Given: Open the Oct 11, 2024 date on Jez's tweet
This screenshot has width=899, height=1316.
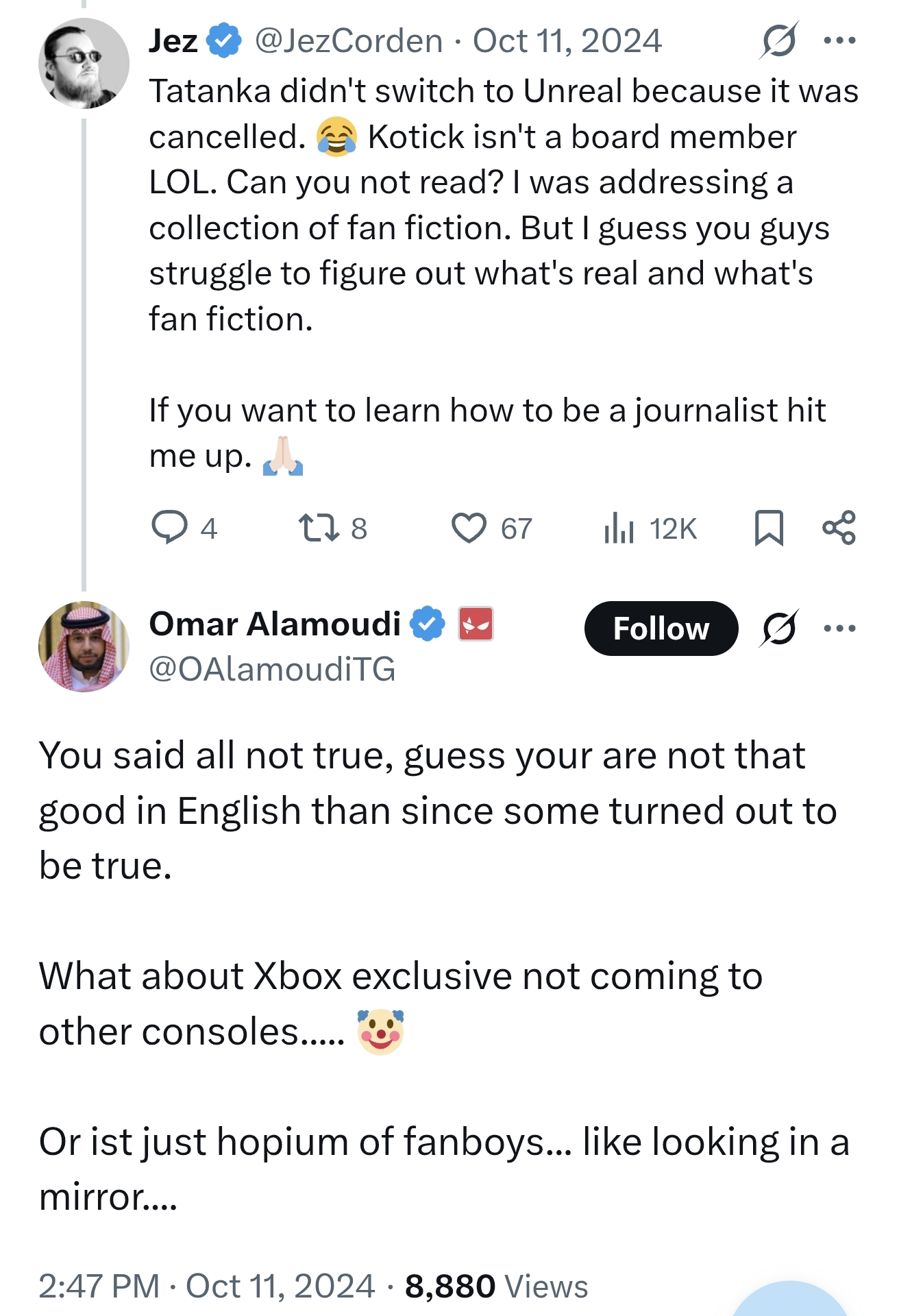Looking at the screenshot, I should click(x=567, y=41).
